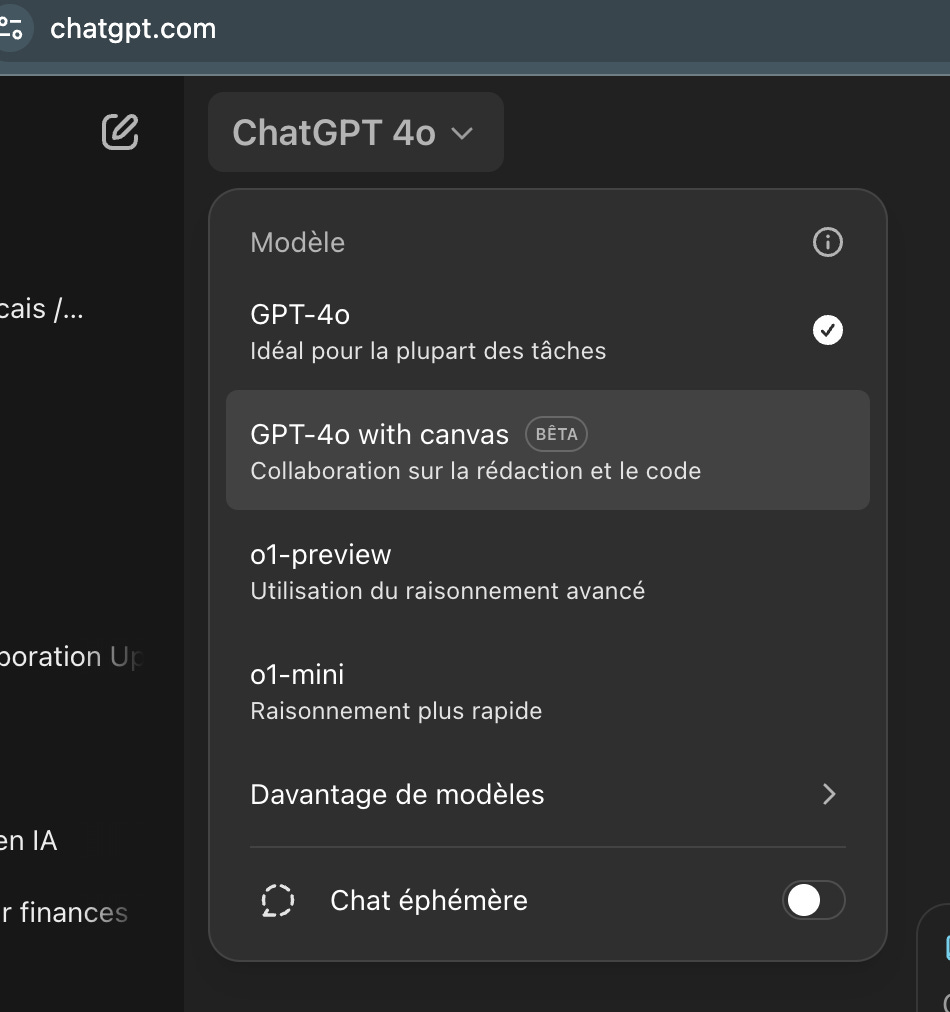Click 'Idéal pour la plupart des tâches' text

click(428, 351)
